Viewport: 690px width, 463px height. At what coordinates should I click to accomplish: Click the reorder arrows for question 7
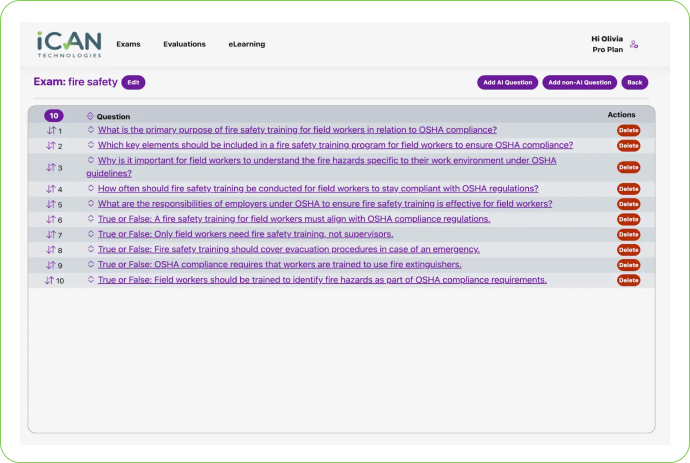[51, 235]
